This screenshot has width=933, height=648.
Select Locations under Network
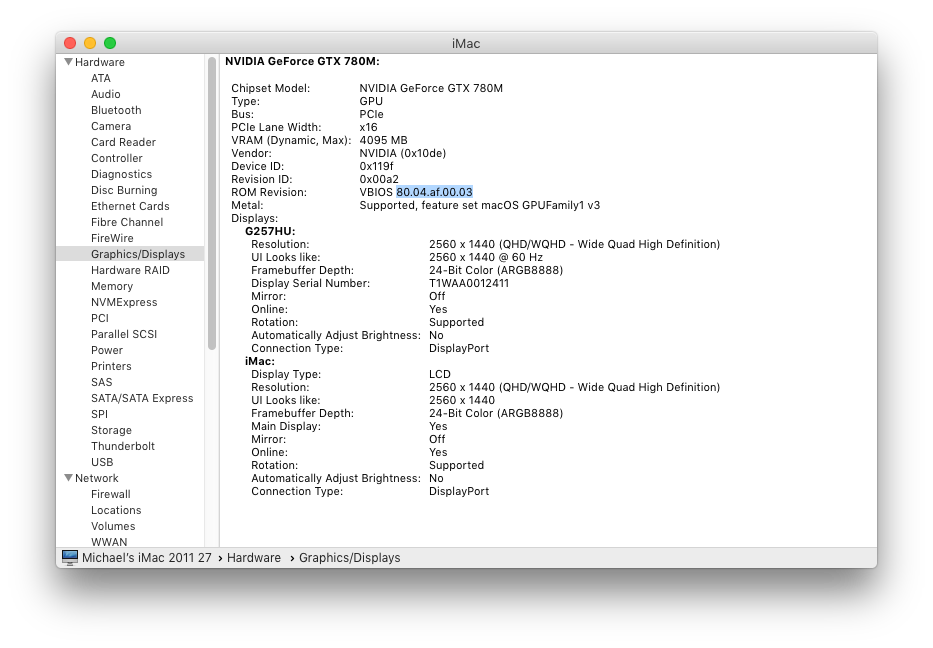pyautogui.click(x=116, y=511)
